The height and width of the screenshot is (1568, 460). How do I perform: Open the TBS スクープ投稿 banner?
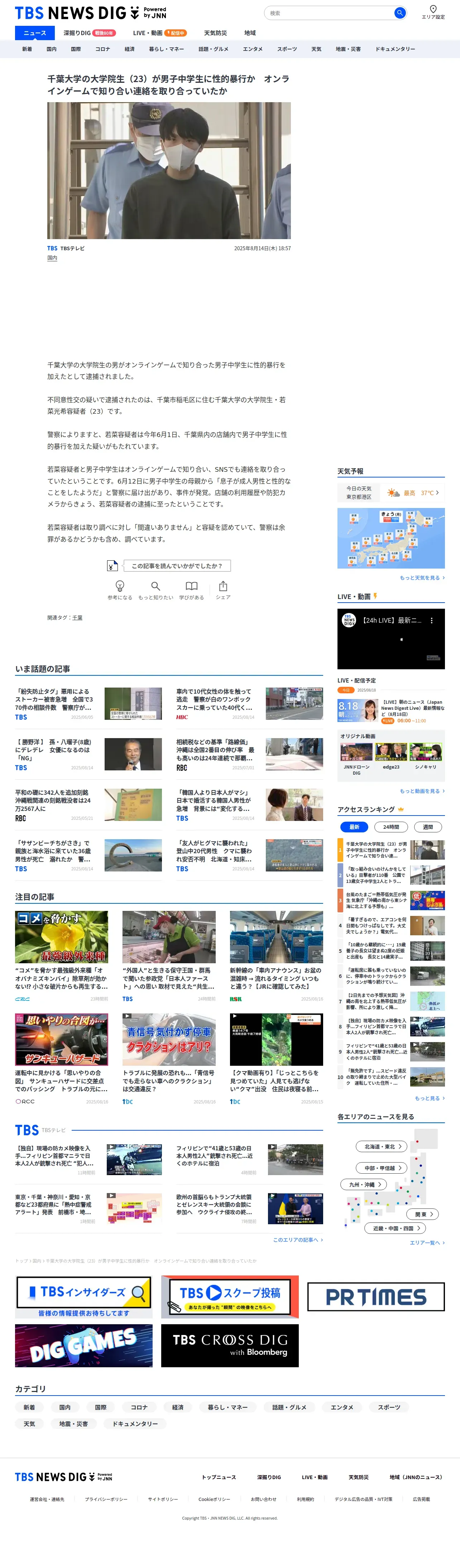tap(230, 1297)
